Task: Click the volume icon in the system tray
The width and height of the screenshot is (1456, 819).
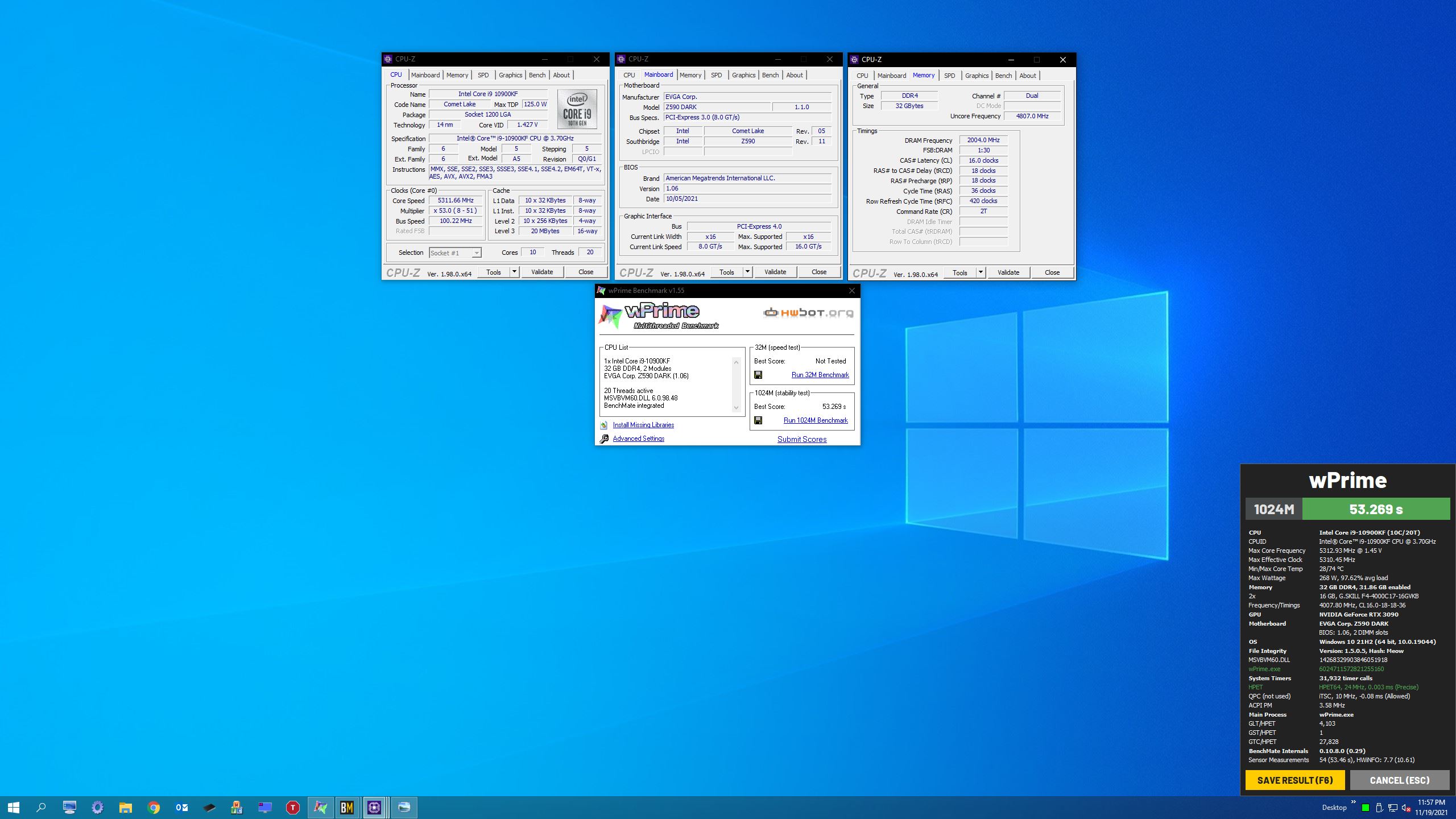Action: point(1406,808)
